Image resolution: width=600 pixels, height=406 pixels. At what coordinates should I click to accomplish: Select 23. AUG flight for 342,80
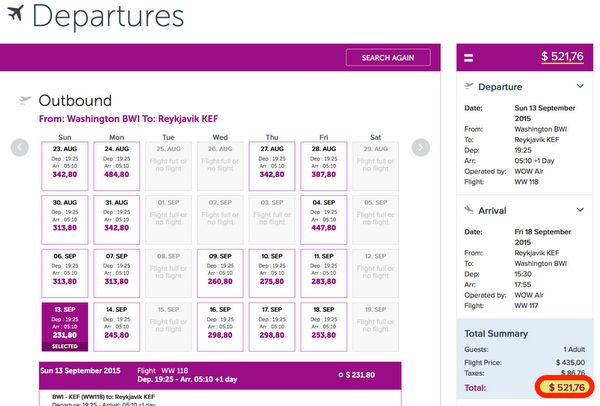pos(65,166)
